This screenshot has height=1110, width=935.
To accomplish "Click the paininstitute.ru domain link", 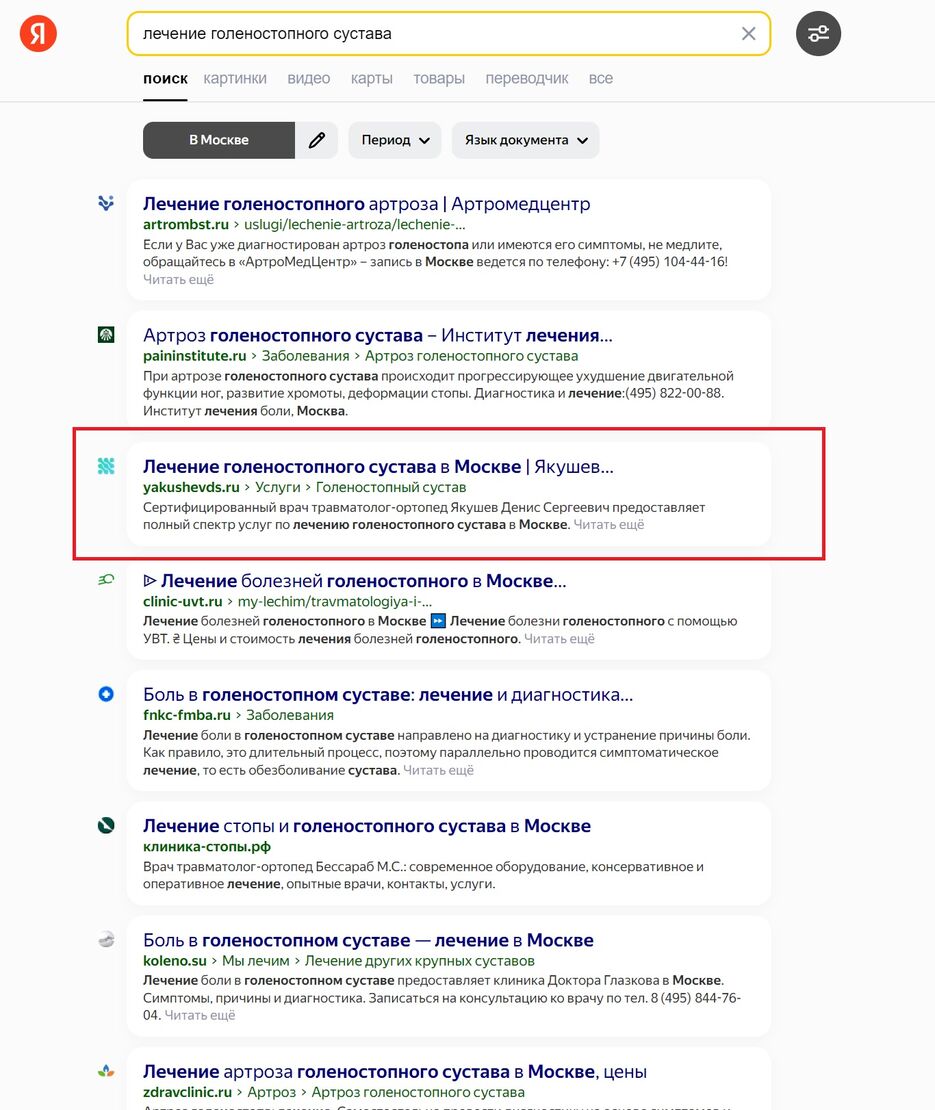I will point(195,355).
